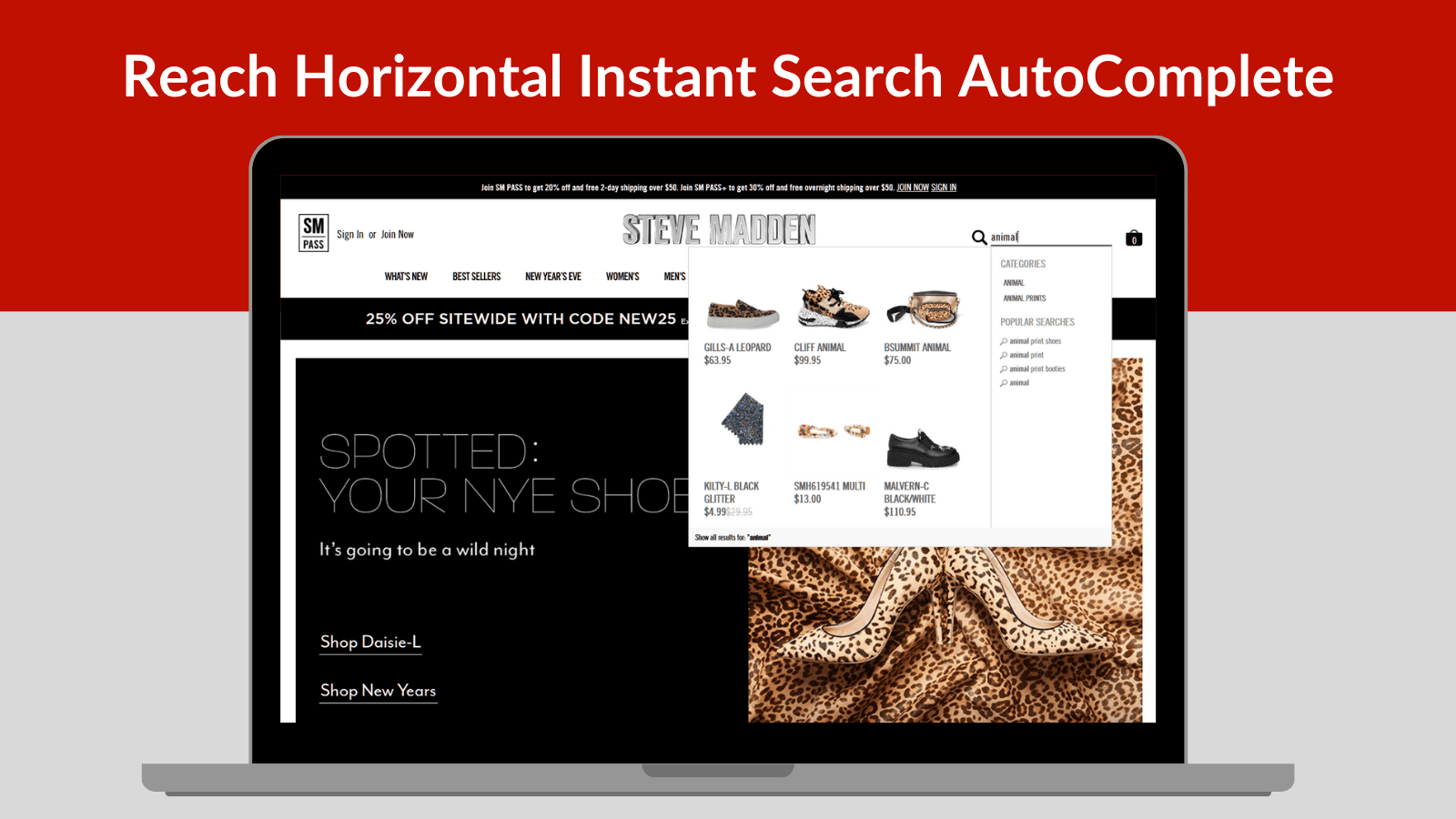Open the WHAT'S NEW menu
This screenshot has height=819, width=1456.
click(406, 277)
